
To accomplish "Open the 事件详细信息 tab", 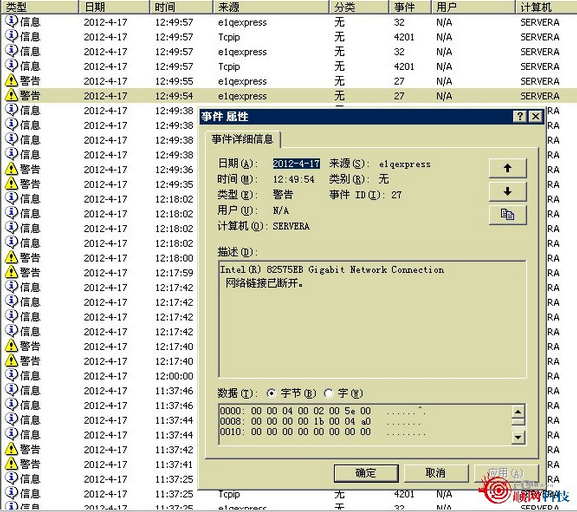I will 243,139.
